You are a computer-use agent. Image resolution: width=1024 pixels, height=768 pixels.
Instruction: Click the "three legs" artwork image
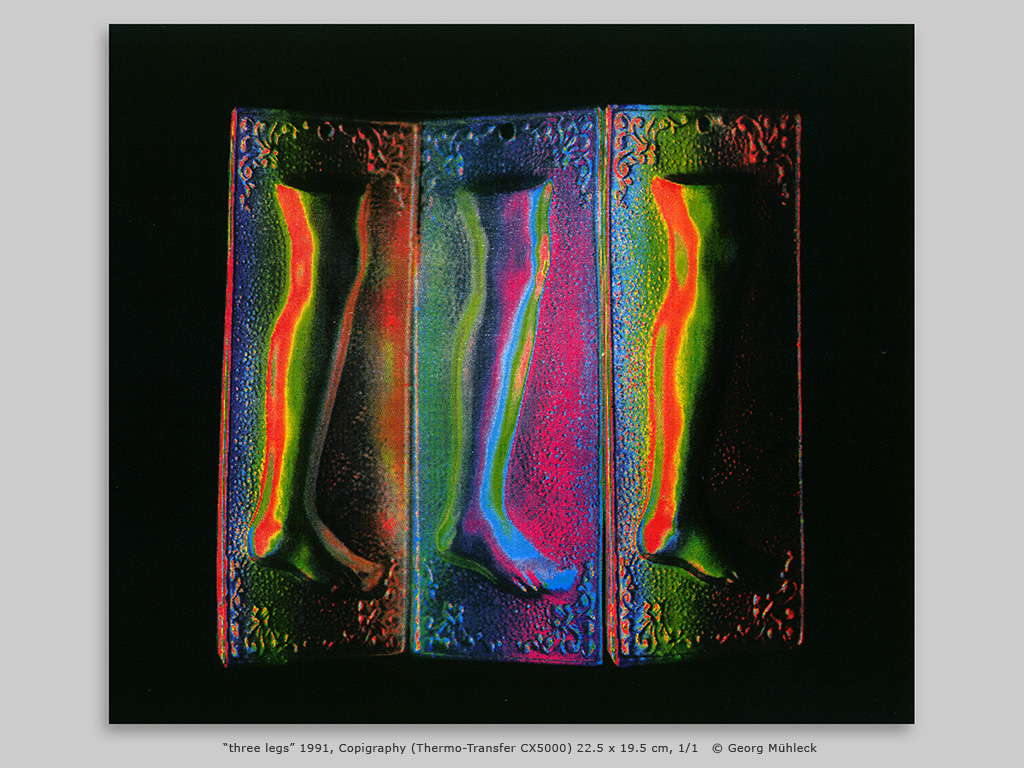click(511, 374)
